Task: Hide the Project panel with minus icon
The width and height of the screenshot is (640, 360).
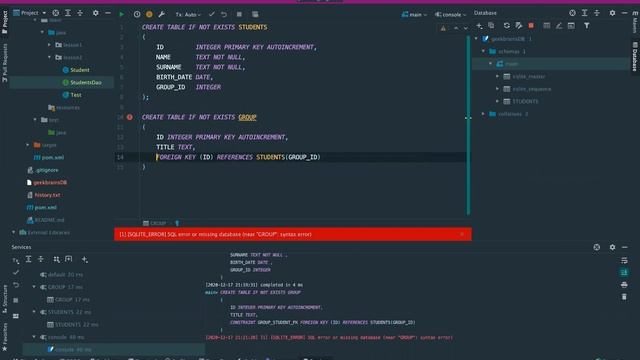Action: (108, 13)
